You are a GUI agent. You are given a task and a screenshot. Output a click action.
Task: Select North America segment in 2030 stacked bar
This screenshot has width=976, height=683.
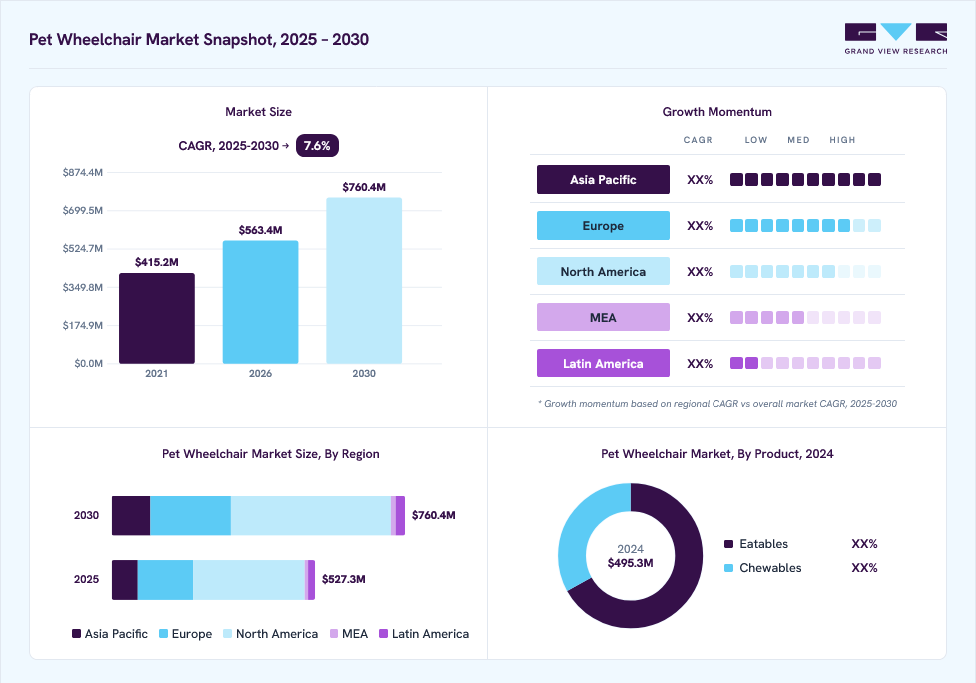click(x=311, y=516)
